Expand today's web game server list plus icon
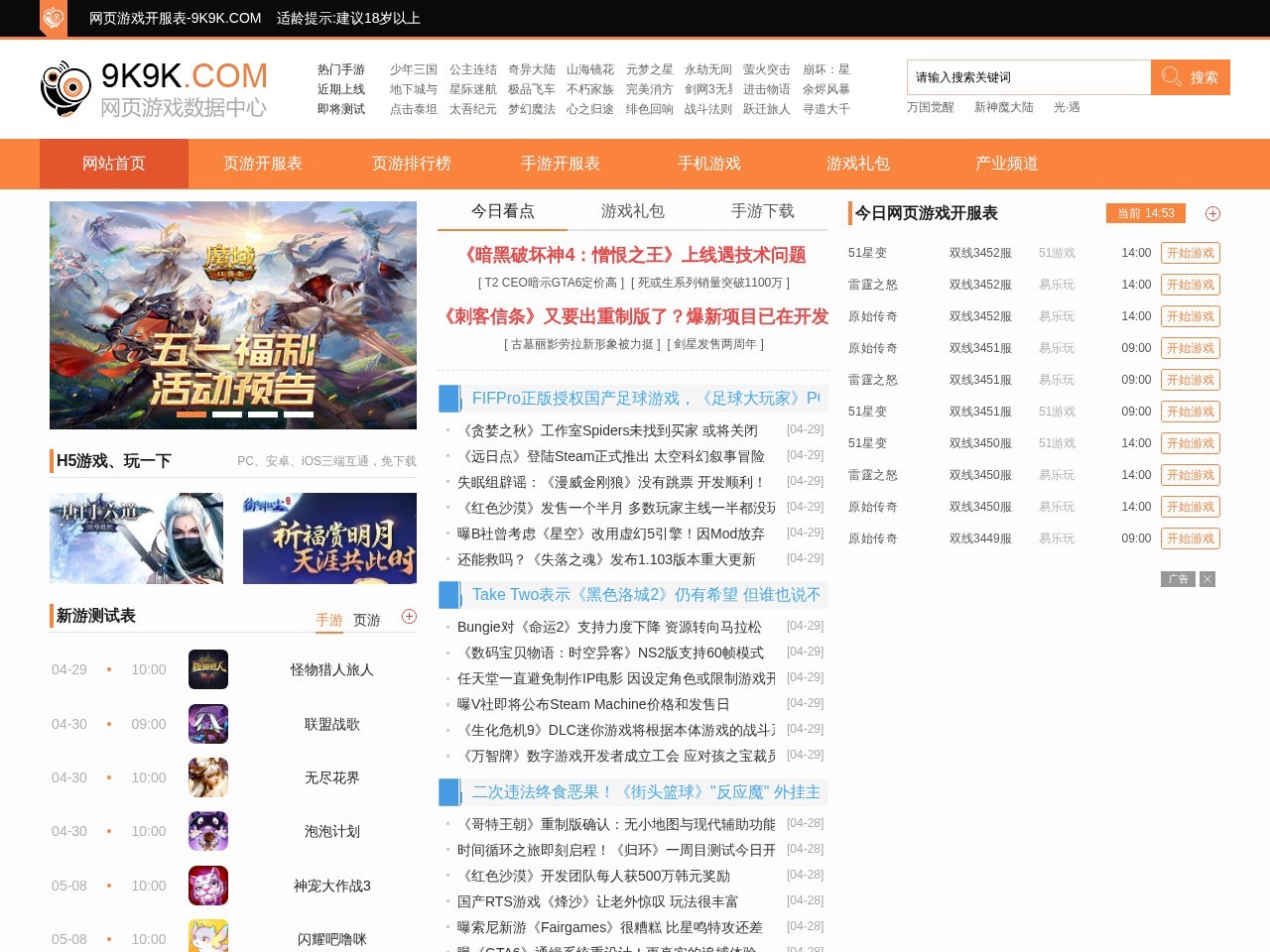Screen dimensions: 1270x952 tap(1212, 213)
